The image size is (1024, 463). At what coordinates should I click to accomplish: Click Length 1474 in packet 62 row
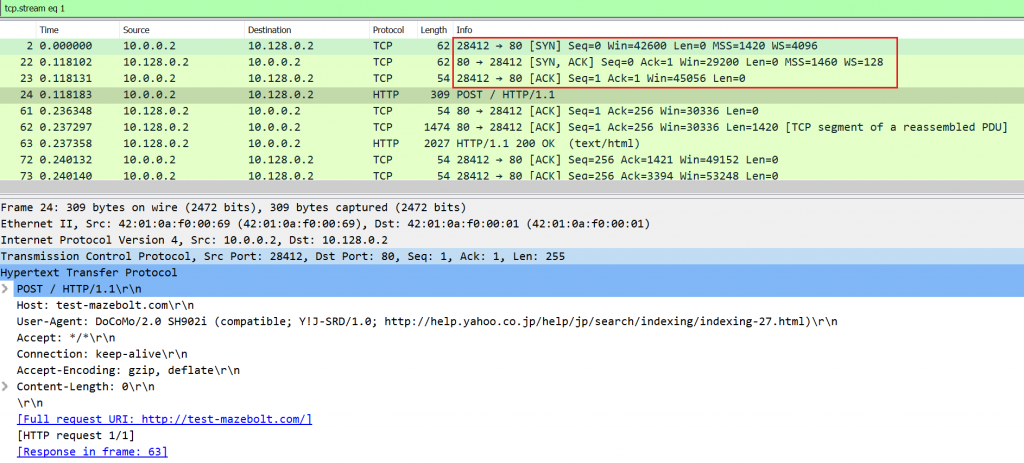[x=435, y=127]
